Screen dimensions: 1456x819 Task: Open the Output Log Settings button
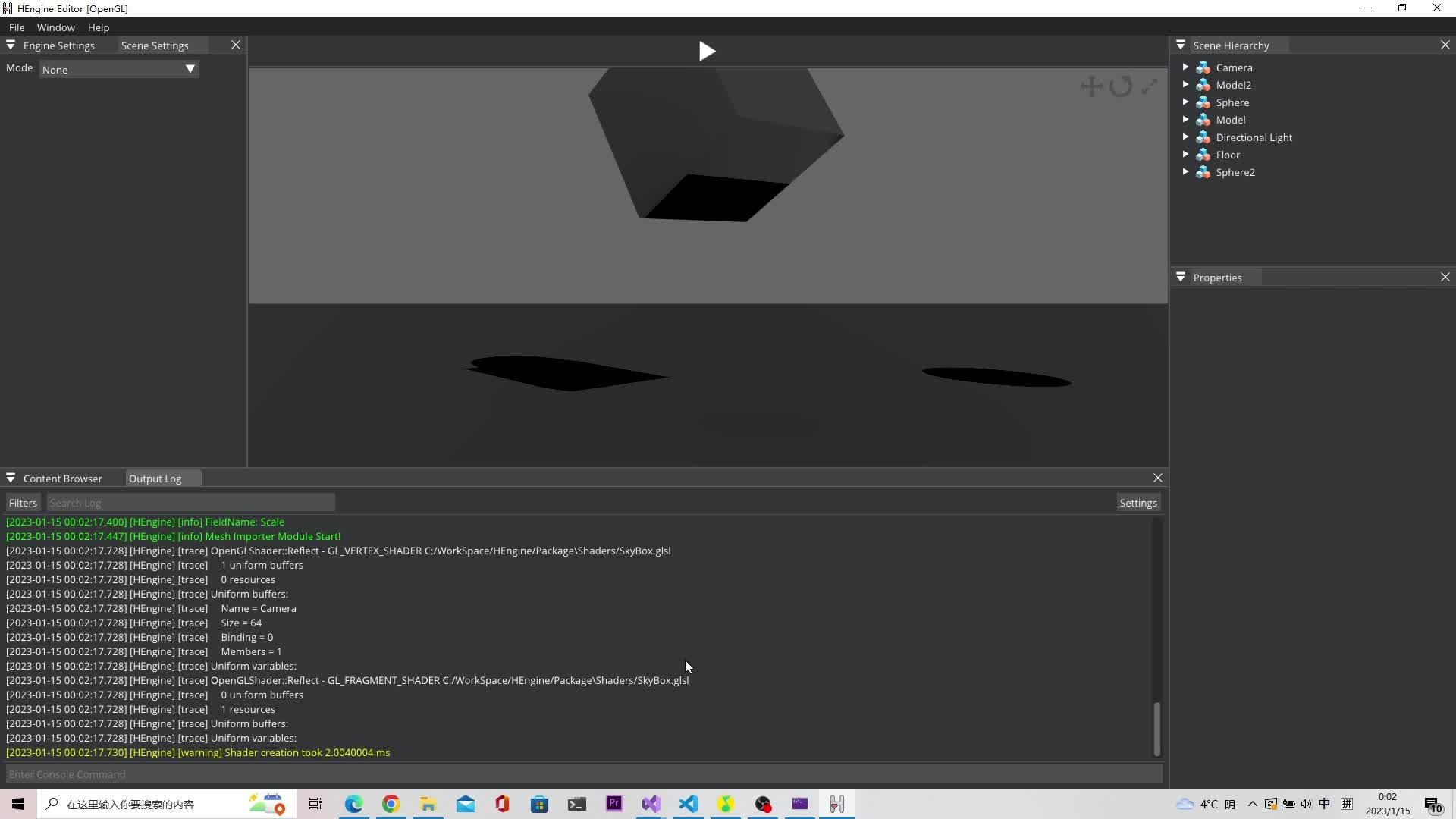click(x=1137, y=503)
